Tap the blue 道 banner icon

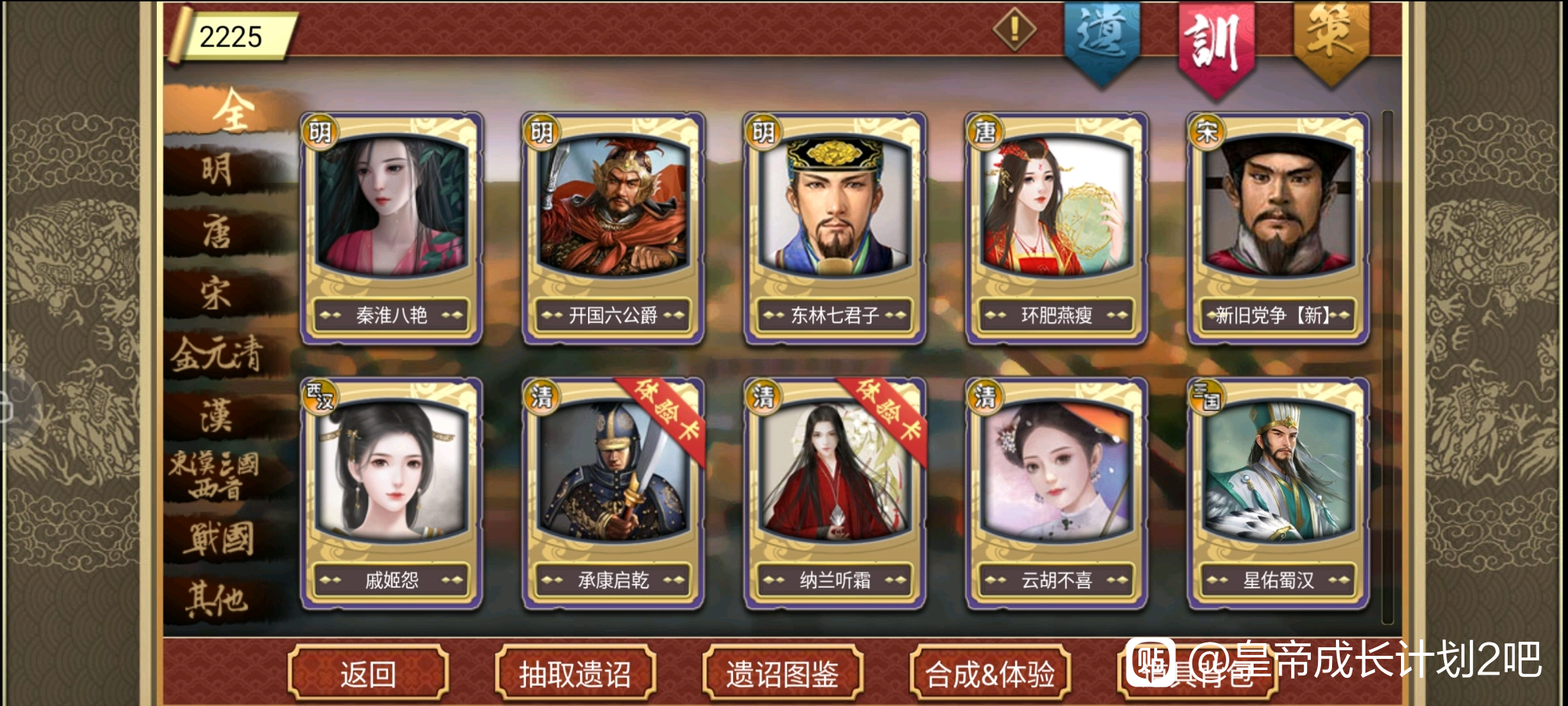1102,41
